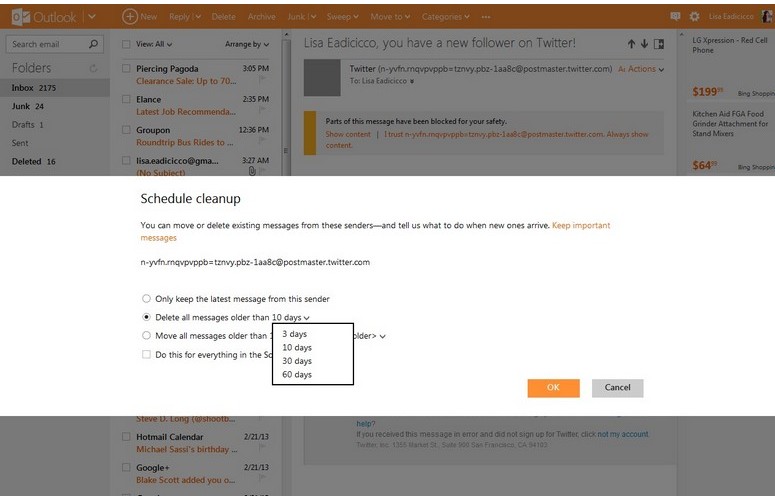The height and width of the screenshot is (500, 775).
Task: Click the search magnifier icon
Action: (93, 44)
